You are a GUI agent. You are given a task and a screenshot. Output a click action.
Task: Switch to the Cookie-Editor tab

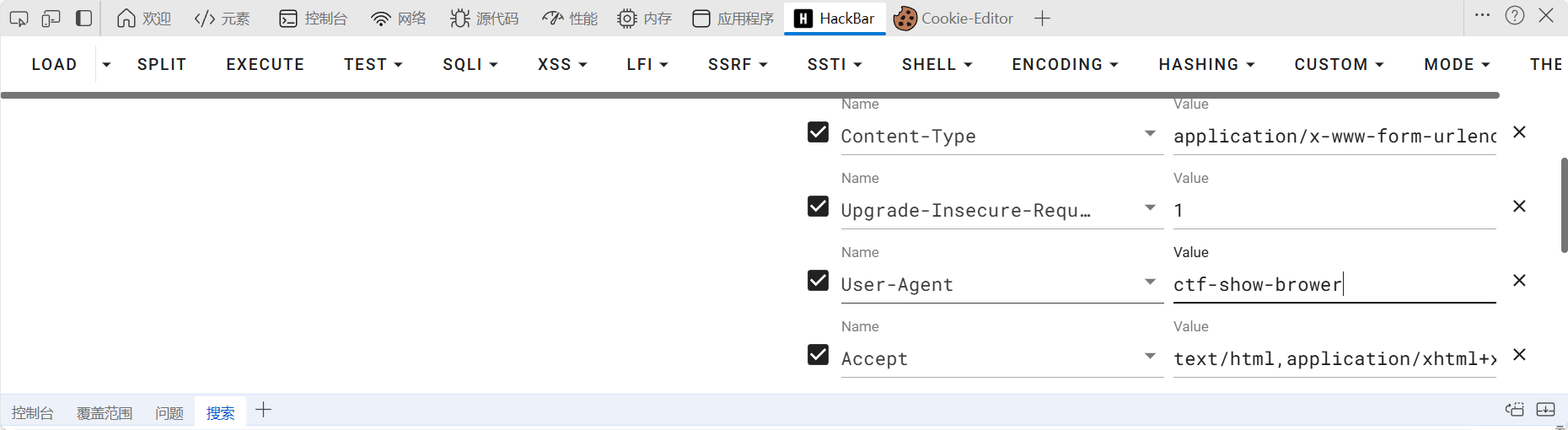[953, 19]
